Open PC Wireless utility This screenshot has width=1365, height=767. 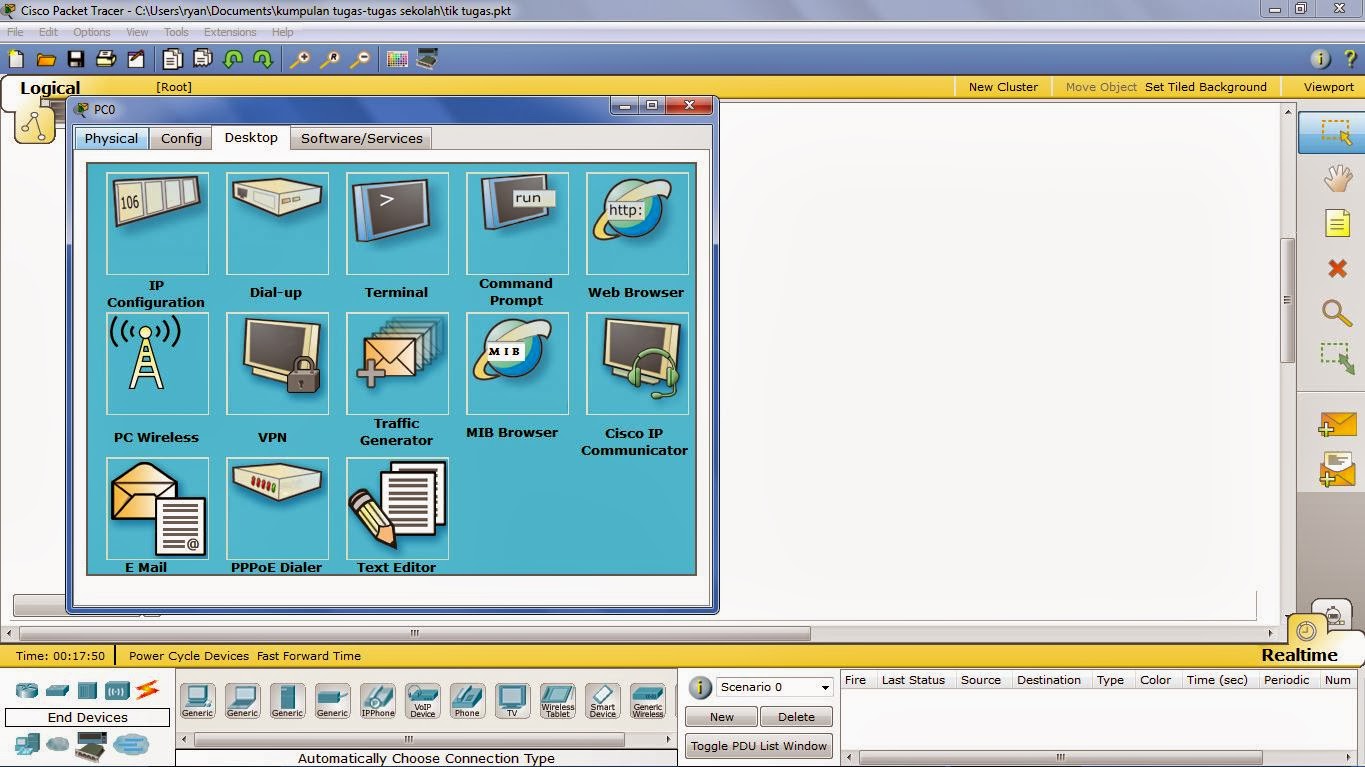[157, 363]
